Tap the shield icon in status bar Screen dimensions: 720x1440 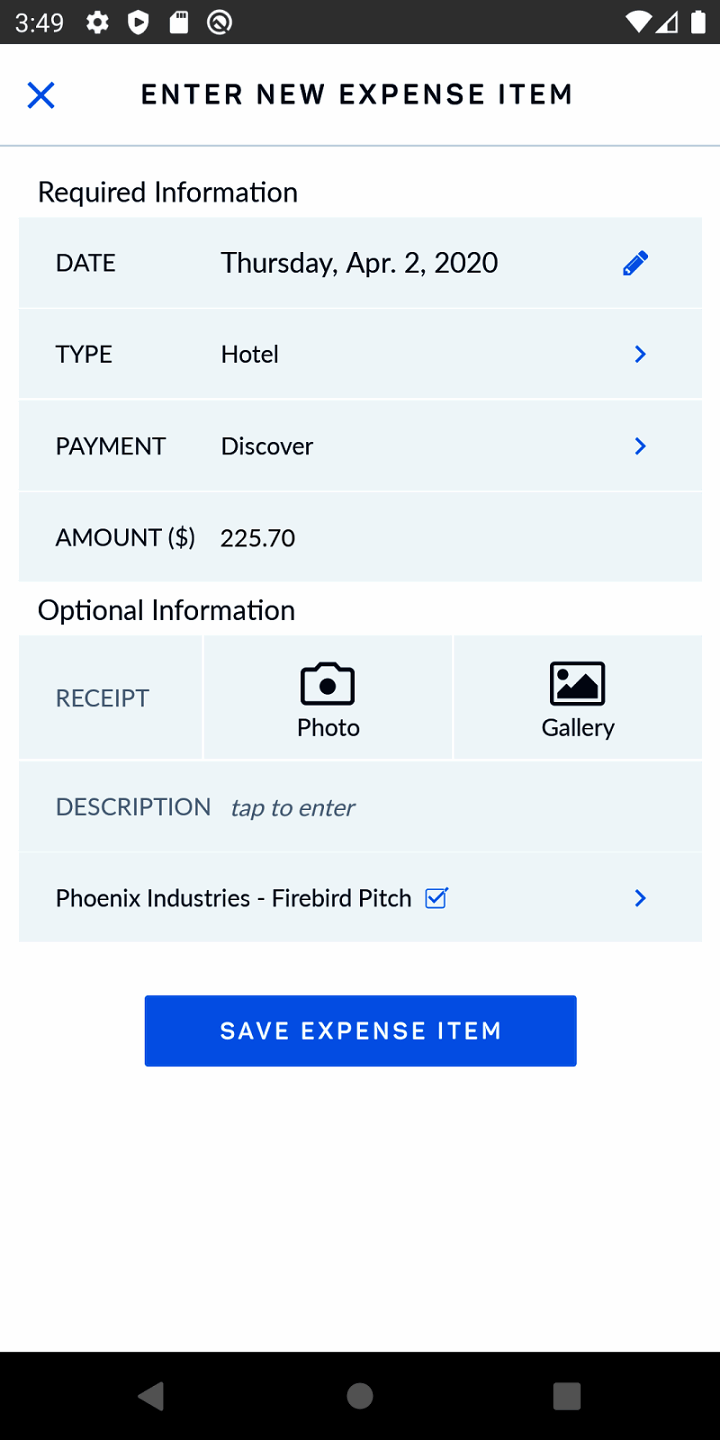(138, 22)
